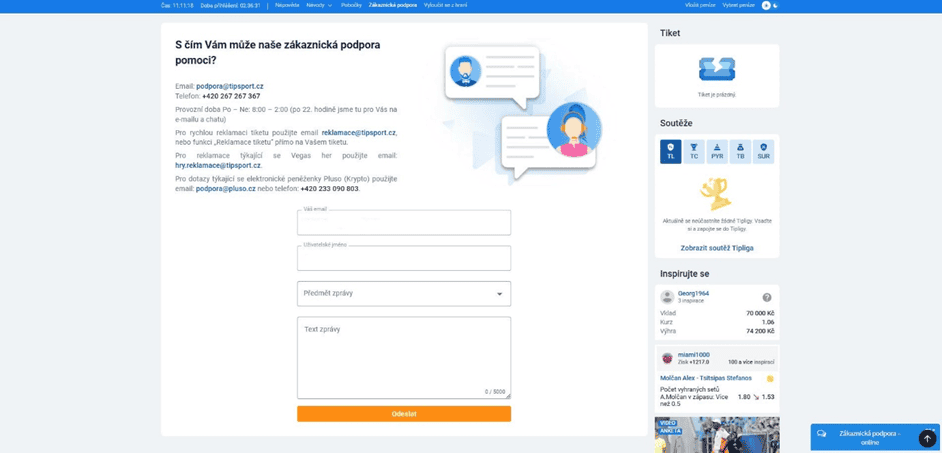Click the question mark help icon

click(x=767, y=297)
